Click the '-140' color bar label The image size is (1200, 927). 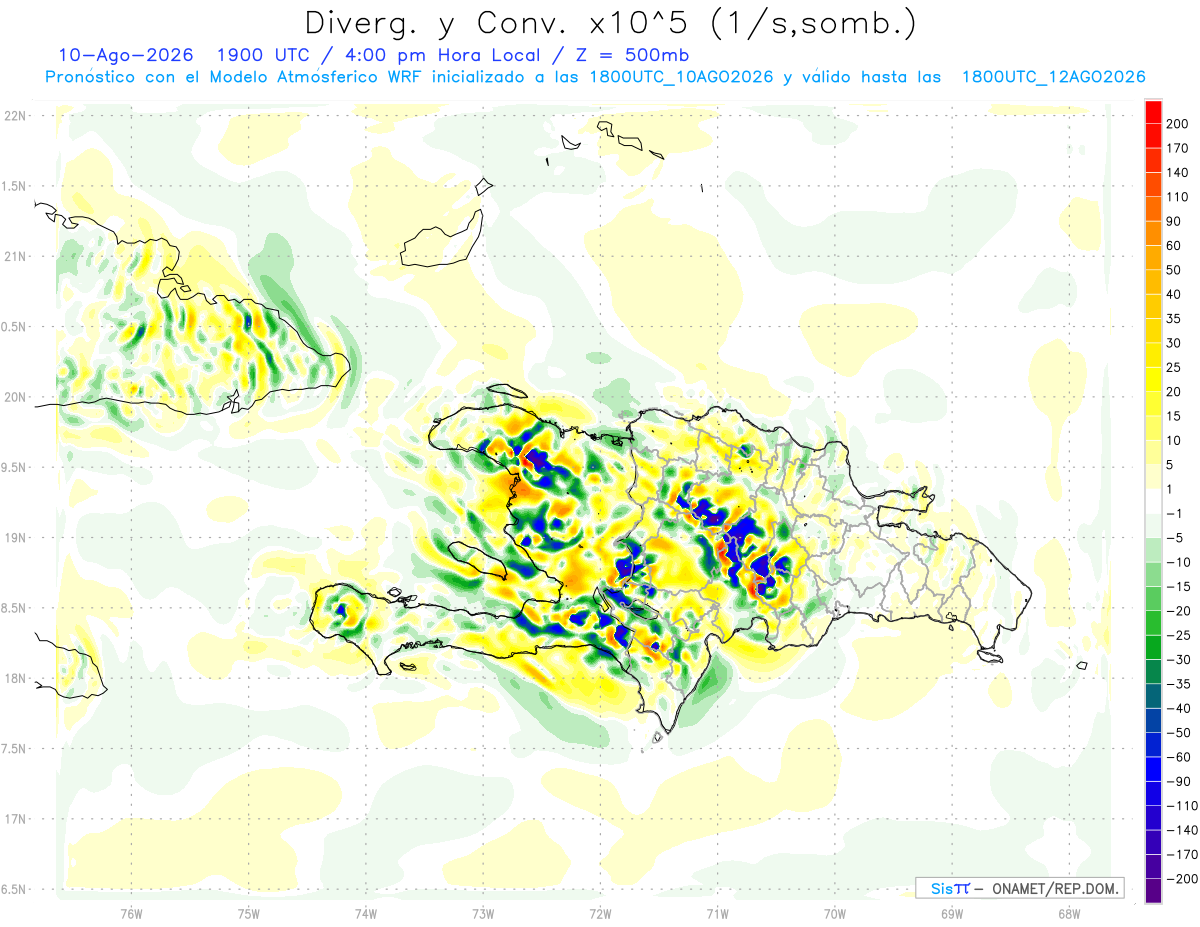pyautogui.click(x=1181, y=830)
